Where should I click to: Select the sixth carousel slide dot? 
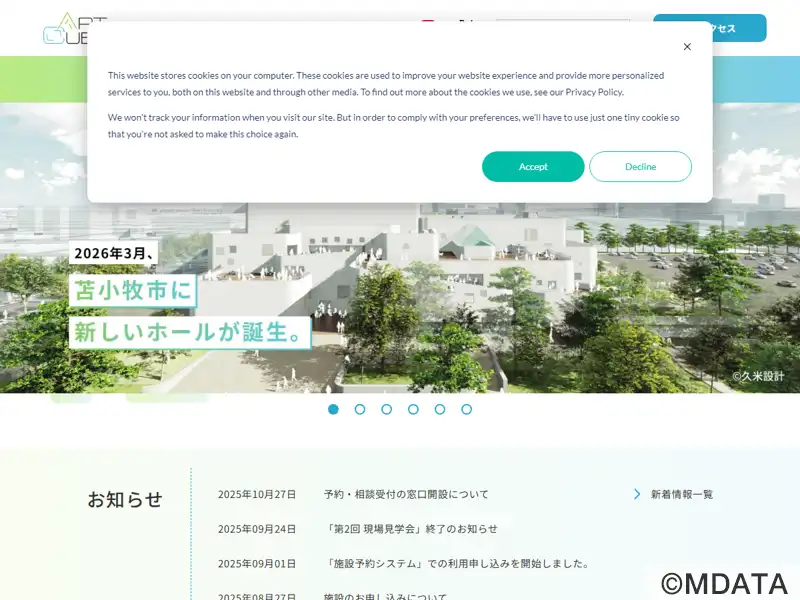[x=466, y=409]
